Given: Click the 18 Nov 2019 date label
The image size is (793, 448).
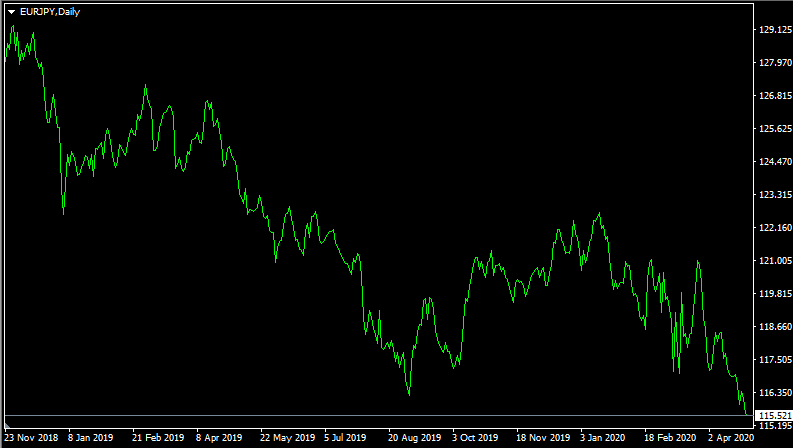Looking at the screenshot, I should click(x=543, y=438).
